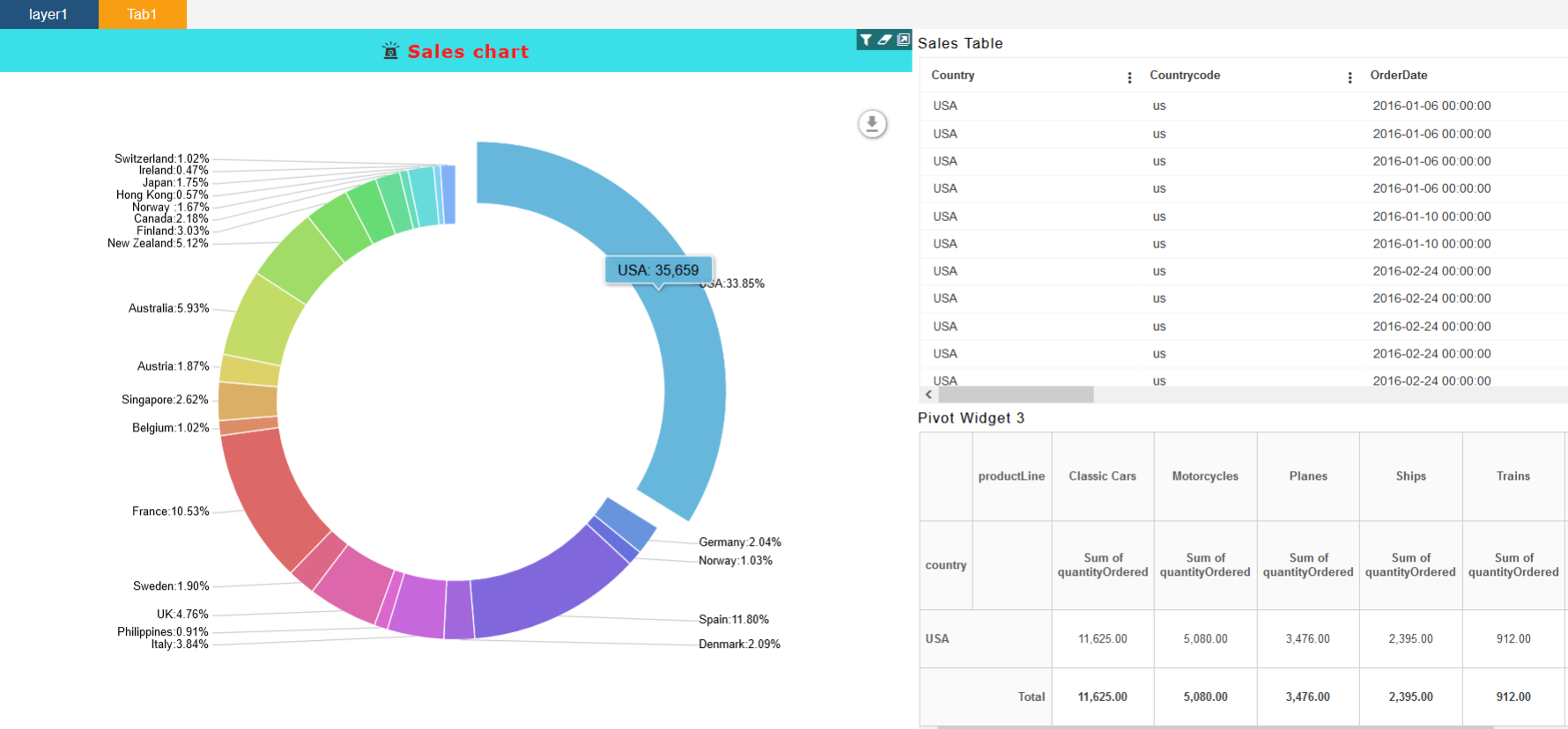Open the Countrycode column options menu
Image resolution: width=1568 pixels, height=729 pixels.
click(x=1350, y=77)
